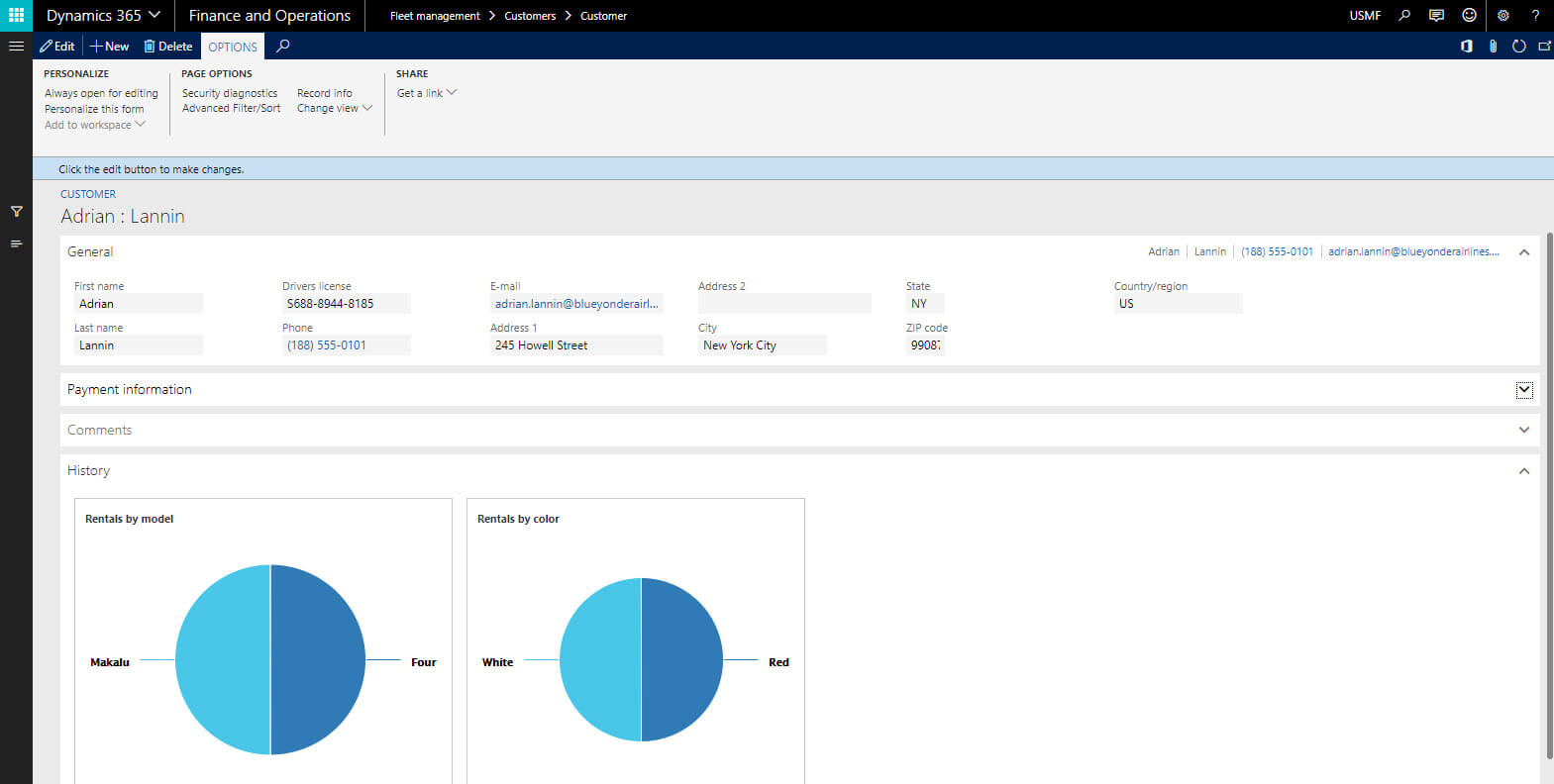Click Four slice in Rentals by model

click(x=318, y=660)
